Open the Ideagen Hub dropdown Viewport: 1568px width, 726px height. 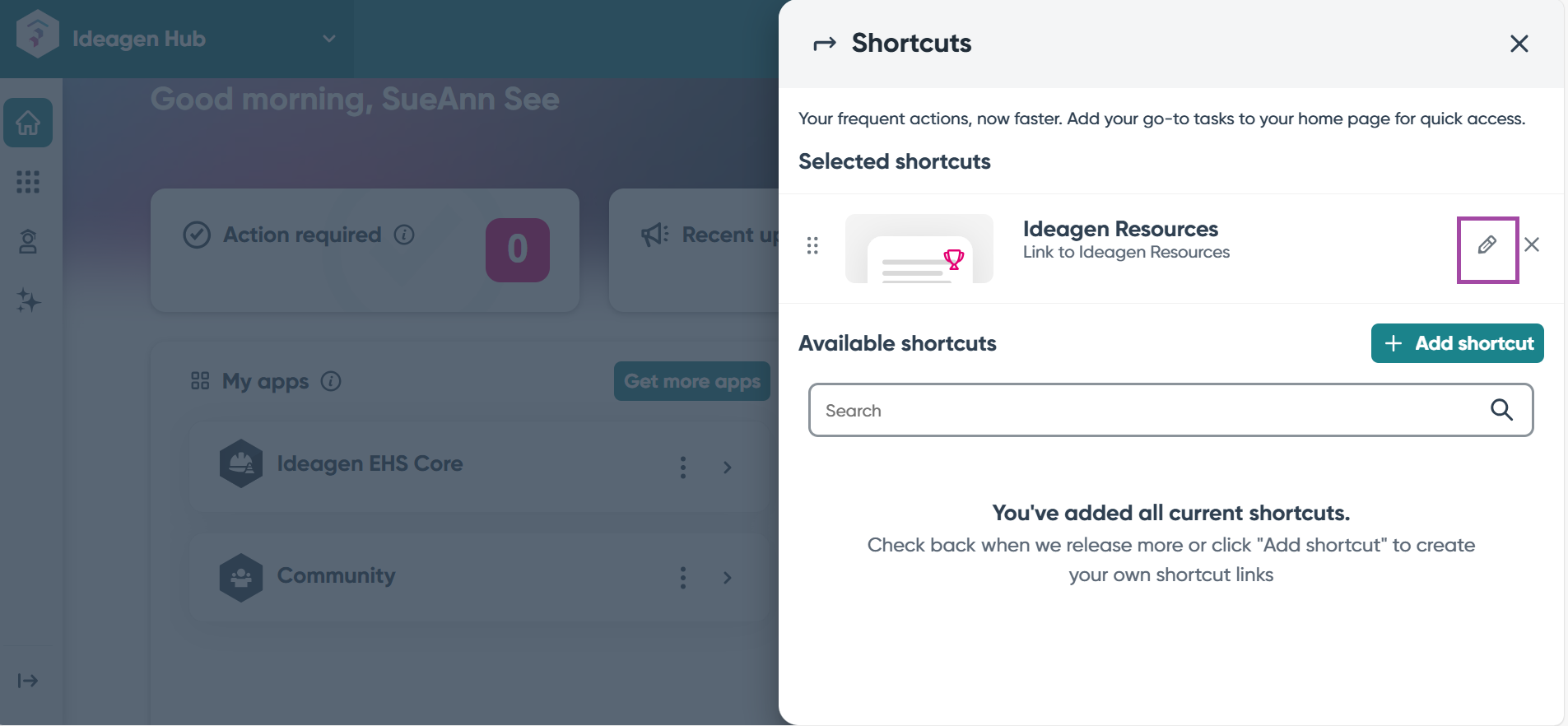point(329,39)
